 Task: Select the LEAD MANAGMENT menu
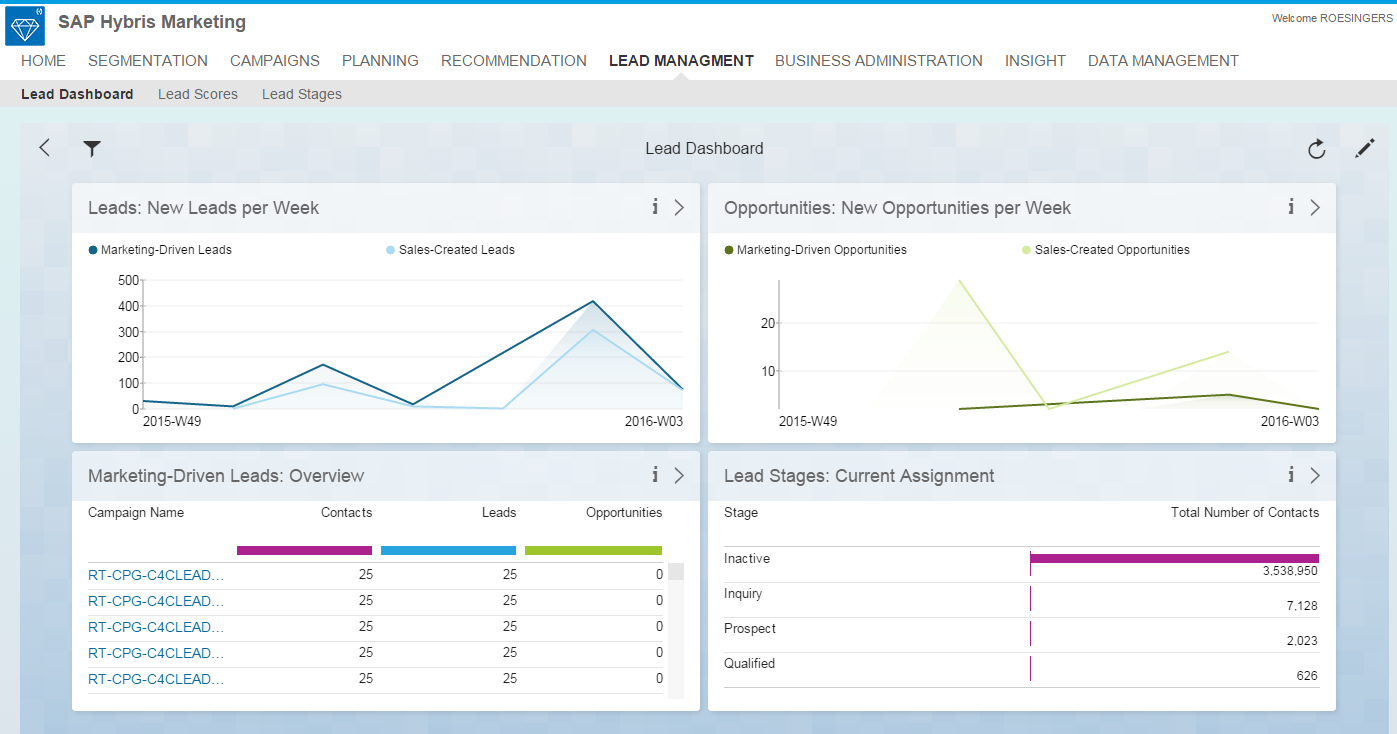click(x=681, y=61)
